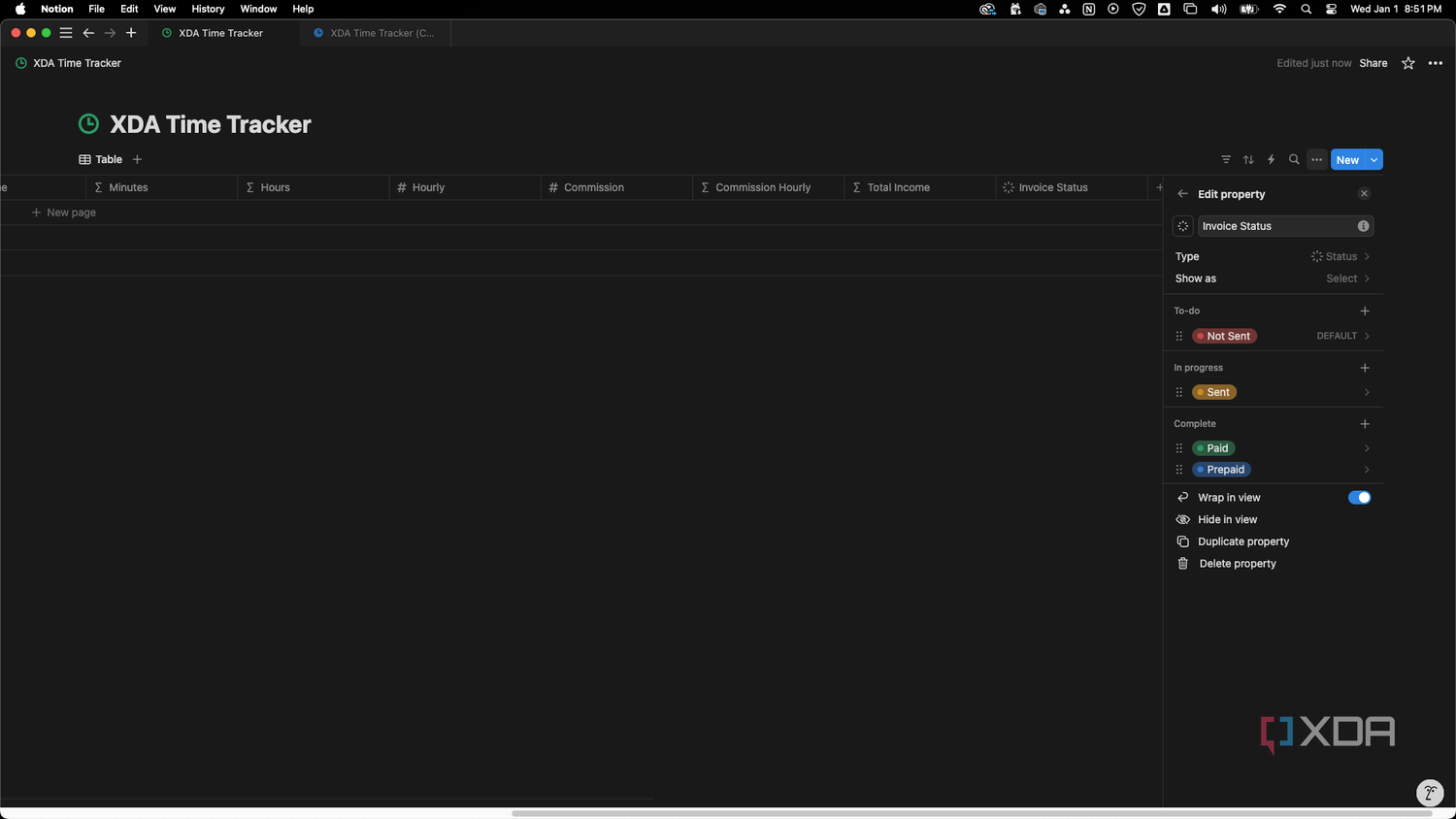Grab the drag handle for Not Sent

point(1179,336)
